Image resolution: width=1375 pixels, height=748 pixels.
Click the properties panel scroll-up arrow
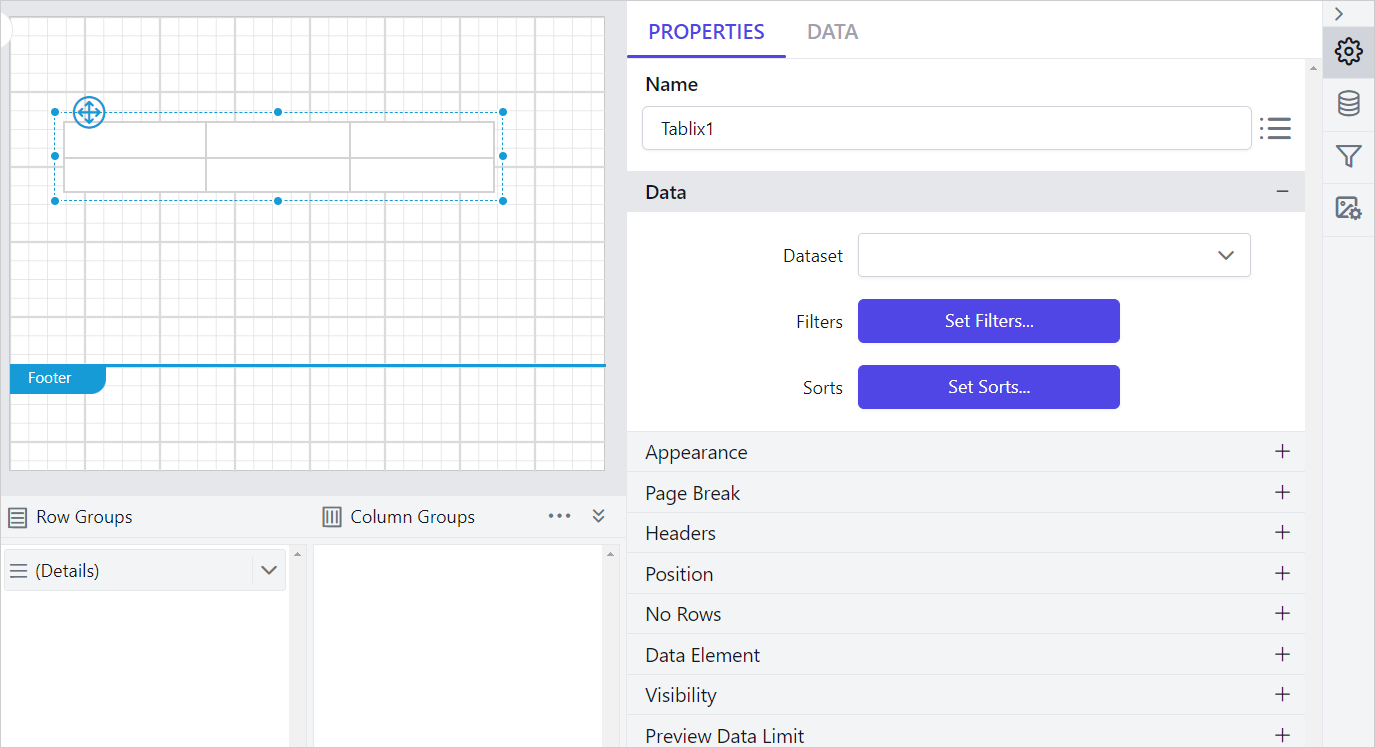click(1313, 68)
